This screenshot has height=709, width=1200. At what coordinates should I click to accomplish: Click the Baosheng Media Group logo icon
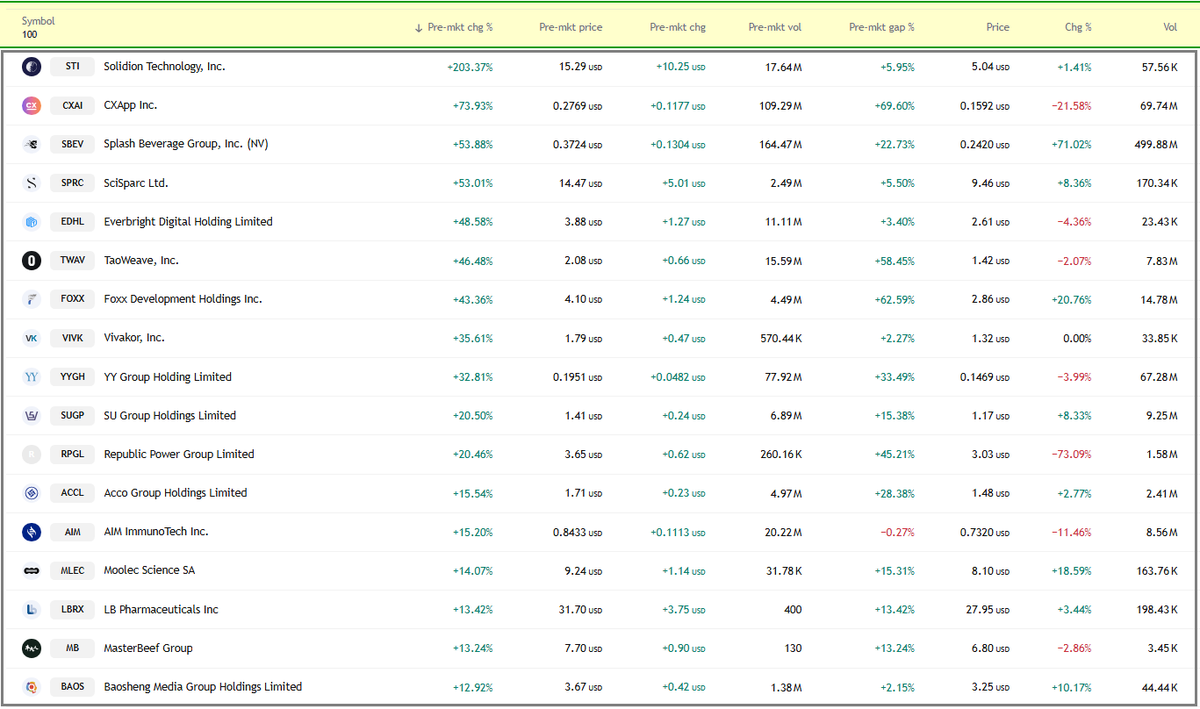32,687
